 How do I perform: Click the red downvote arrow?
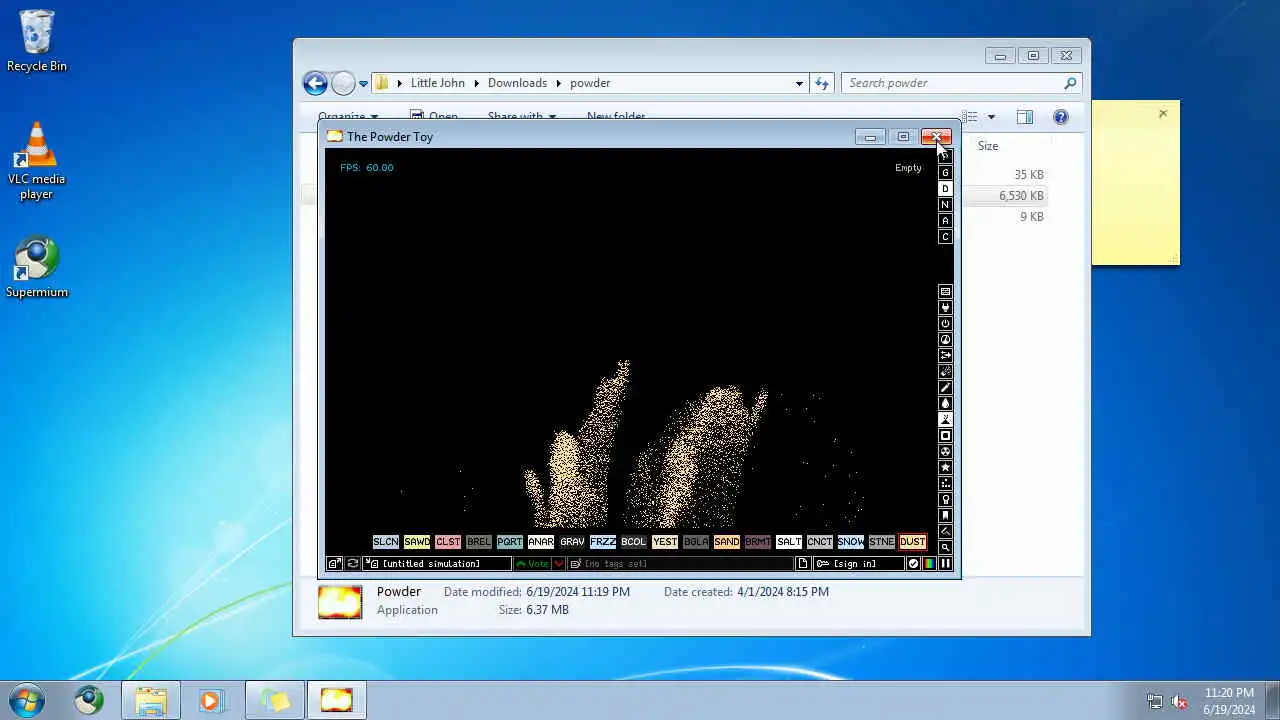click(558, 564)
